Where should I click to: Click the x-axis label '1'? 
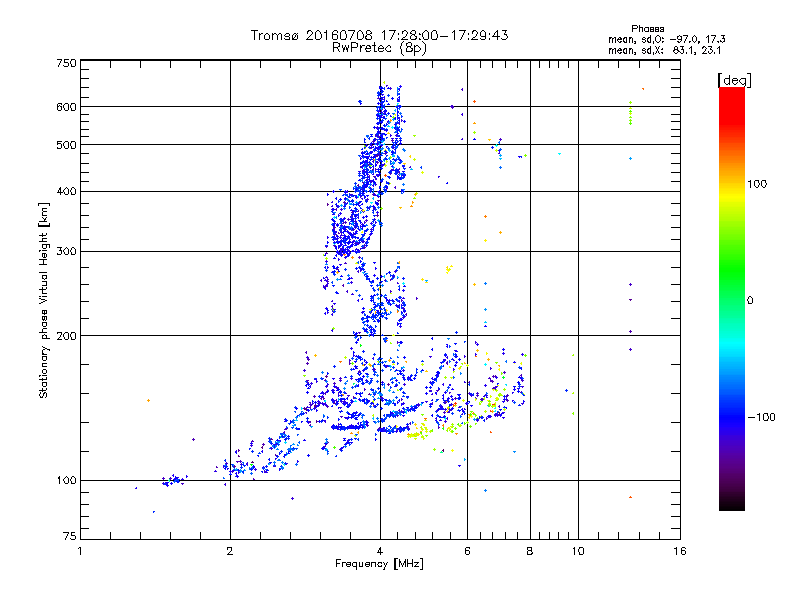(80, 551)
